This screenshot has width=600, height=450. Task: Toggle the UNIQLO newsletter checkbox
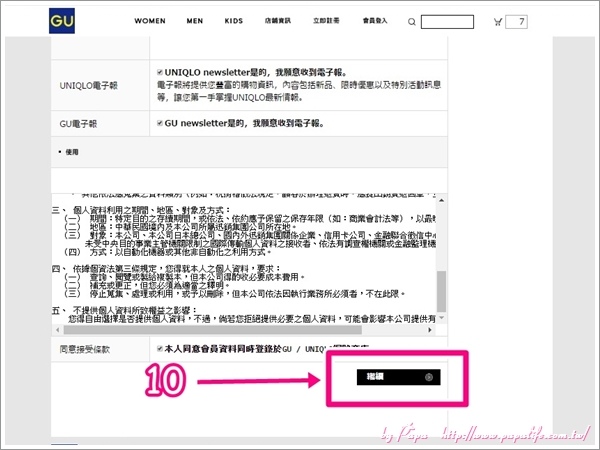(160, 72)
